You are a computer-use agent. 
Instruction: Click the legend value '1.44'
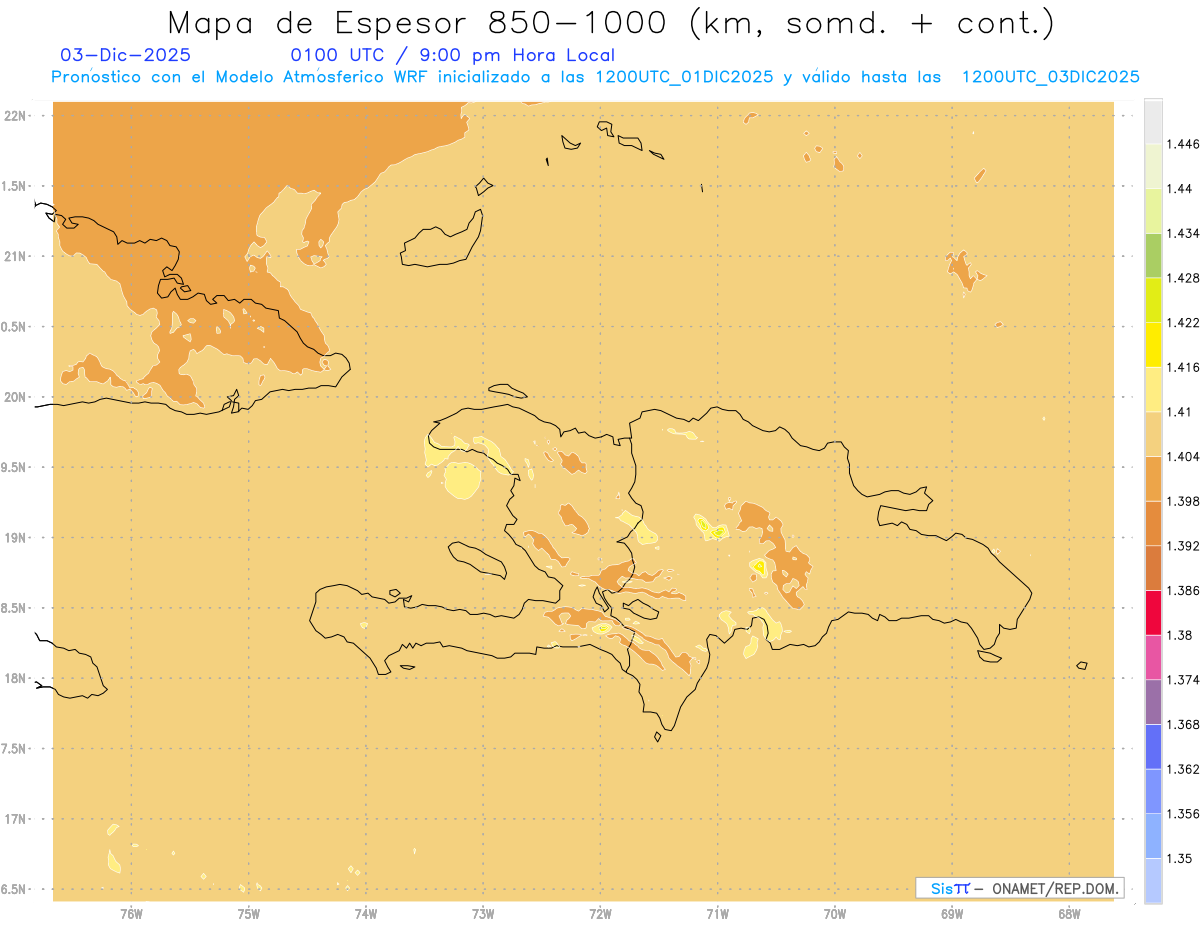pos(1180,188)
